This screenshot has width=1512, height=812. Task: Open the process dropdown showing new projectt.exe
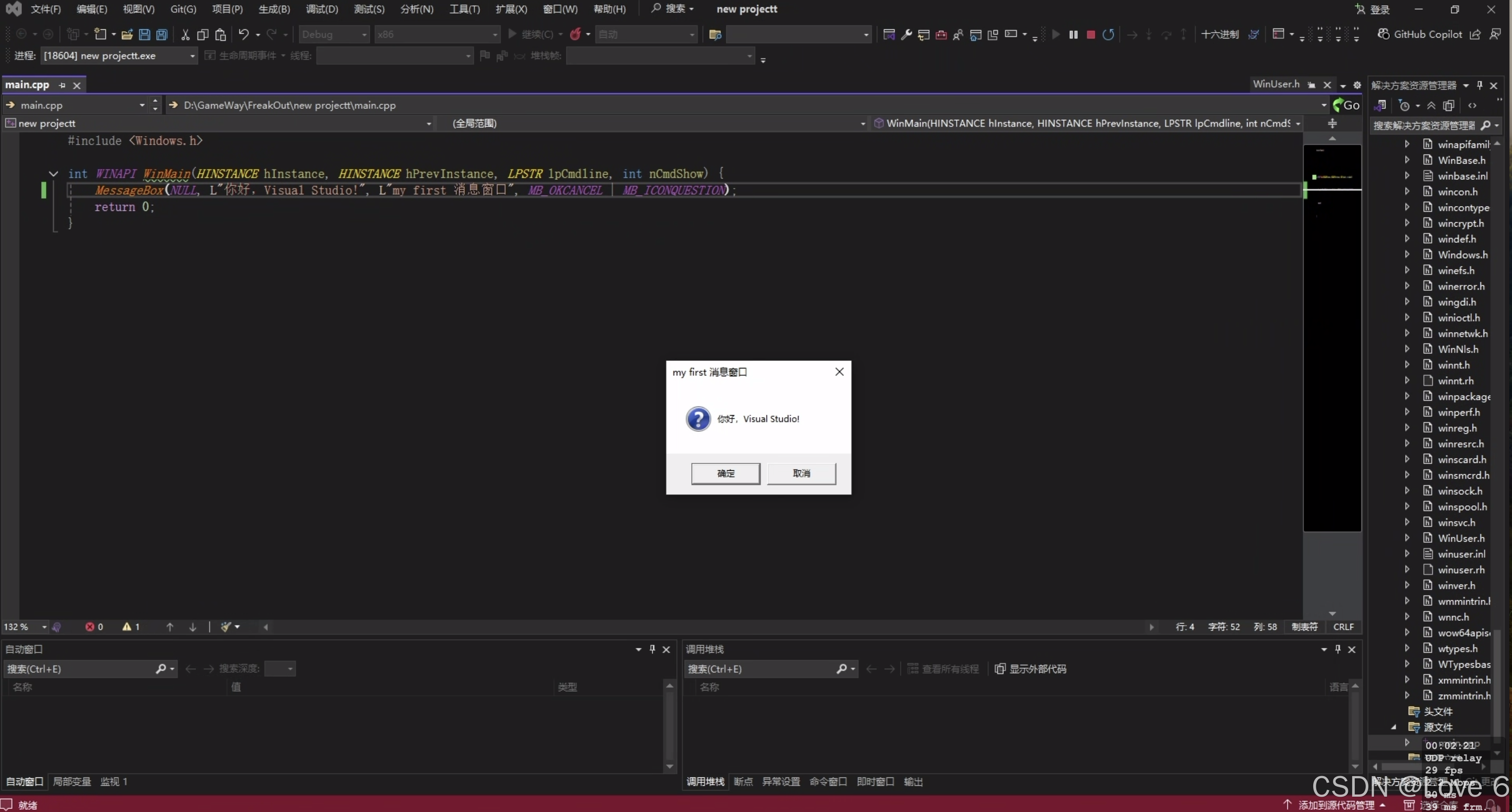pyautogui.click(x=192, y=56)
